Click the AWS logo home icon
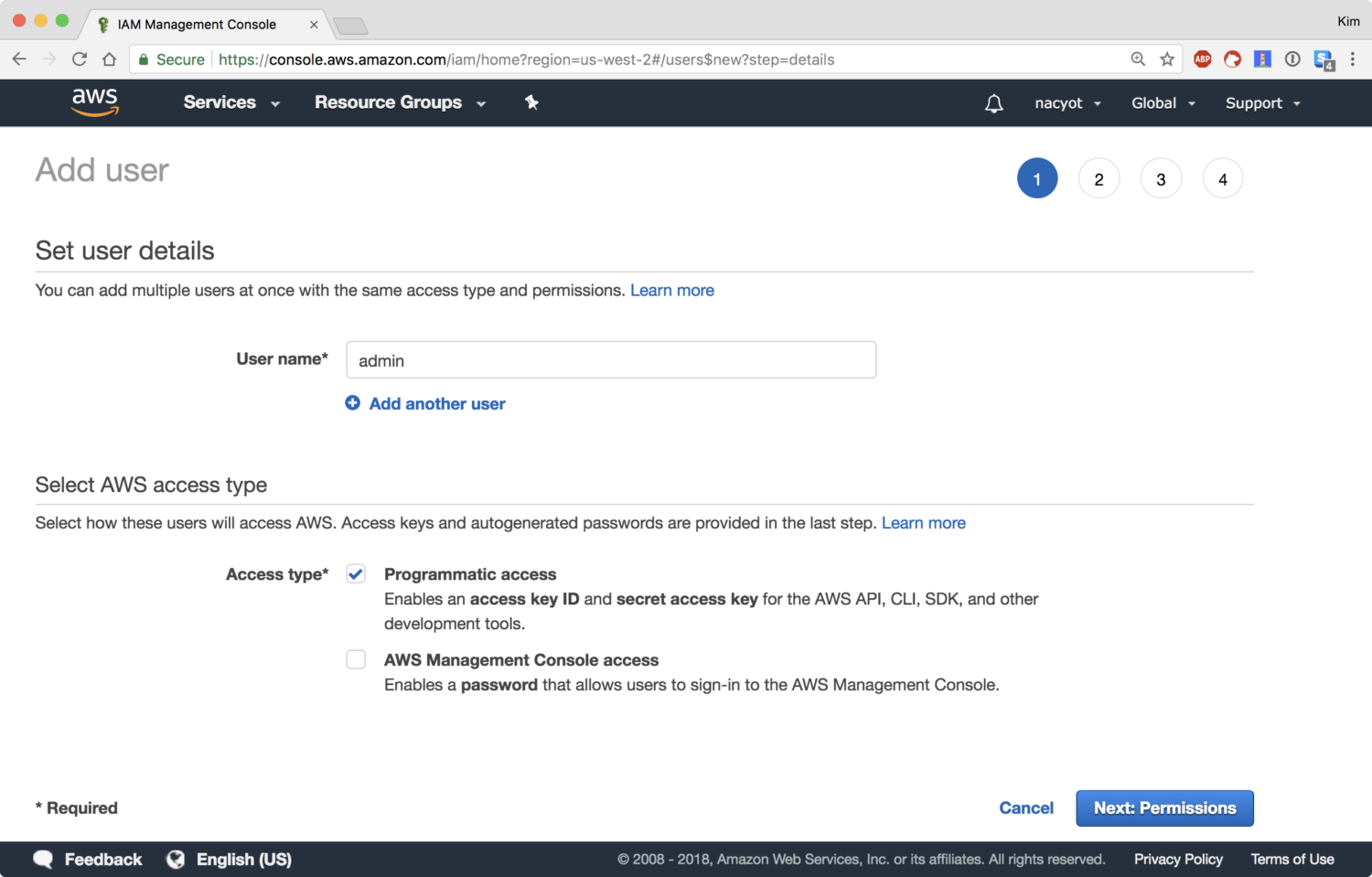This screenshot has height=877, width=1372. coord(95,102)
